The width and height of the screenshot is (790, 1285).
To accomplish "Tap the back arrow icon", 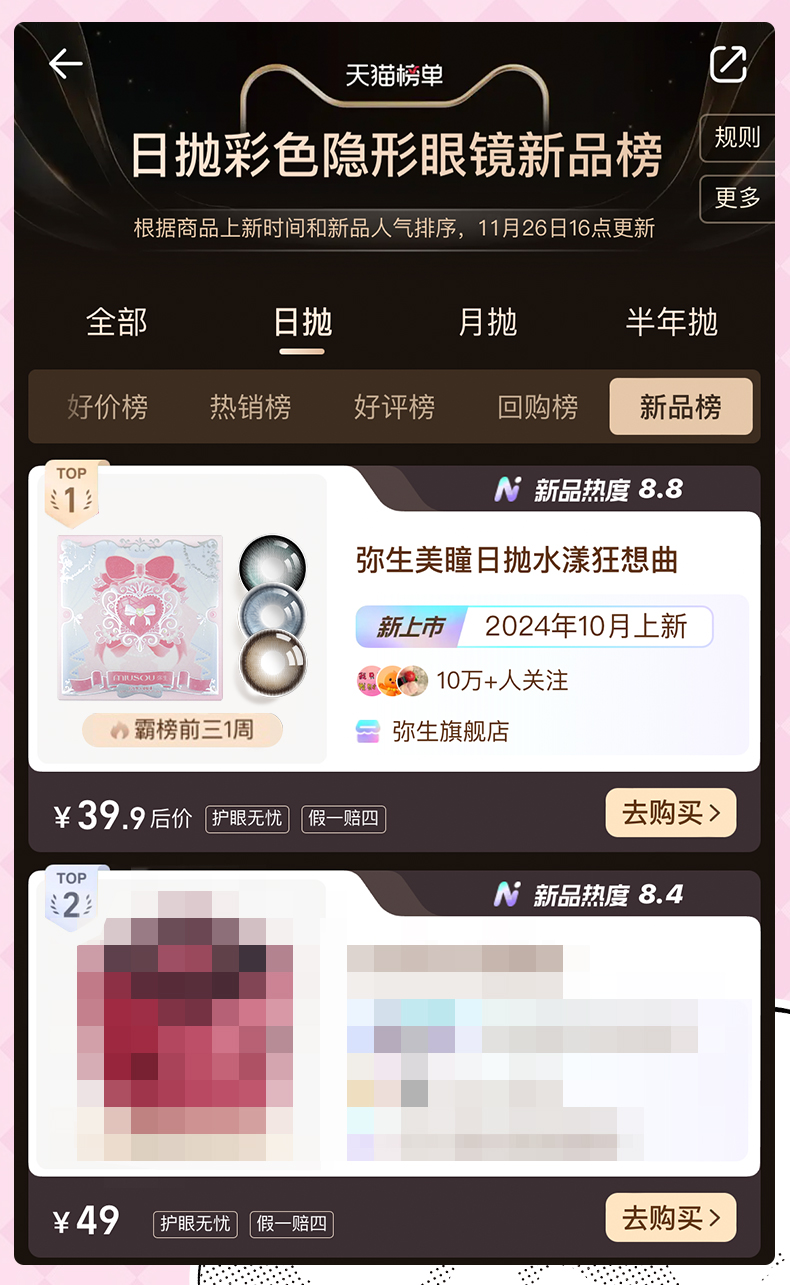I will click(66, 64).
